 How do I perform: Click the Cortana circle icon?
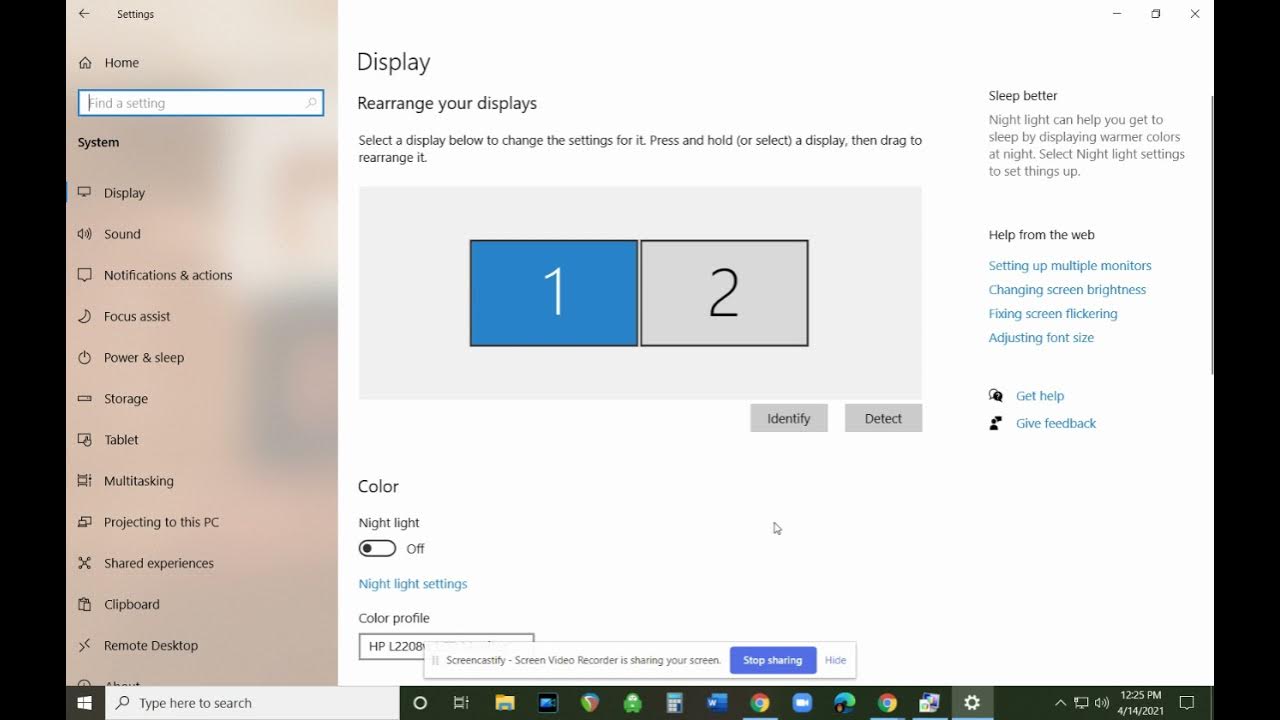(x=420, y=703)
